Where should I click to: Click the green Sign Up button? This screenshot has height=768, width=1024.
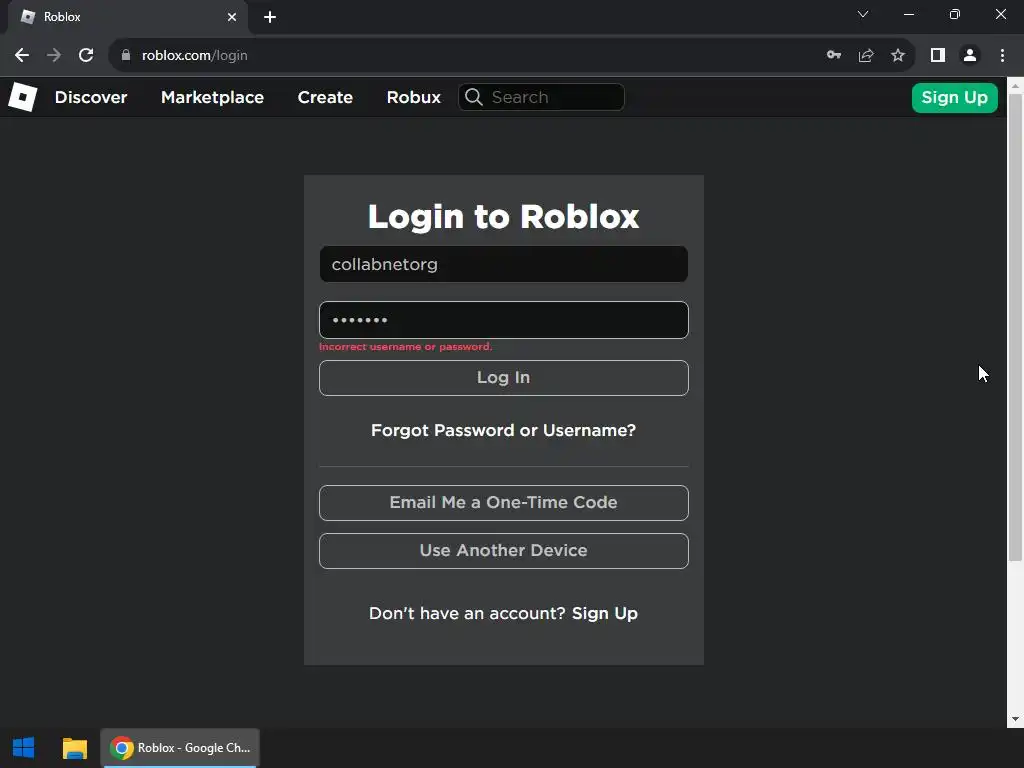[954, 97]
